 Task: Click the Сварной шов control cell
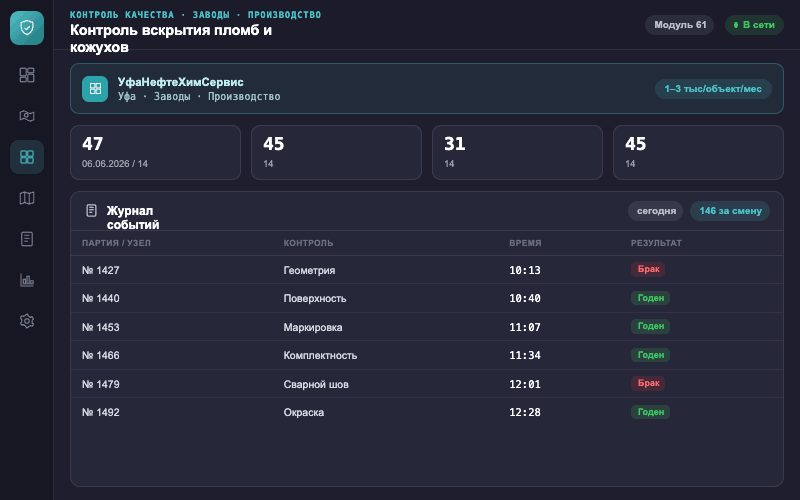316,384
